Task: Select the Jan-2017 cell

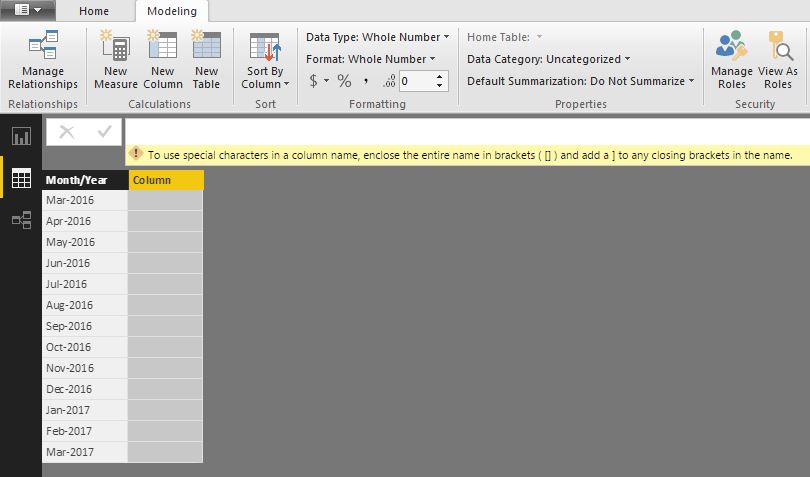Action: [x=85, y=410]
